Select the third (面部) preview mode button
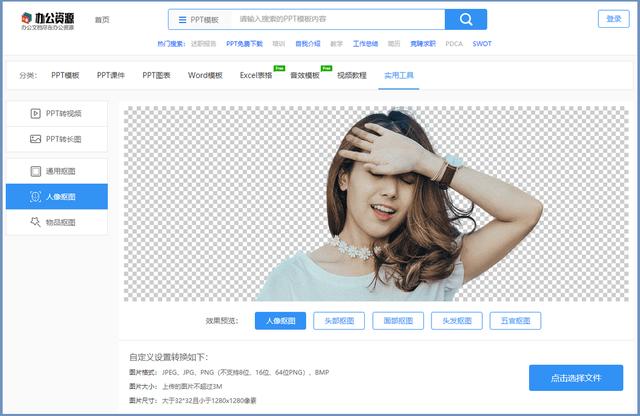Image resolution: width=640 pixels, height=416 pixels. [x=398, y=321]
